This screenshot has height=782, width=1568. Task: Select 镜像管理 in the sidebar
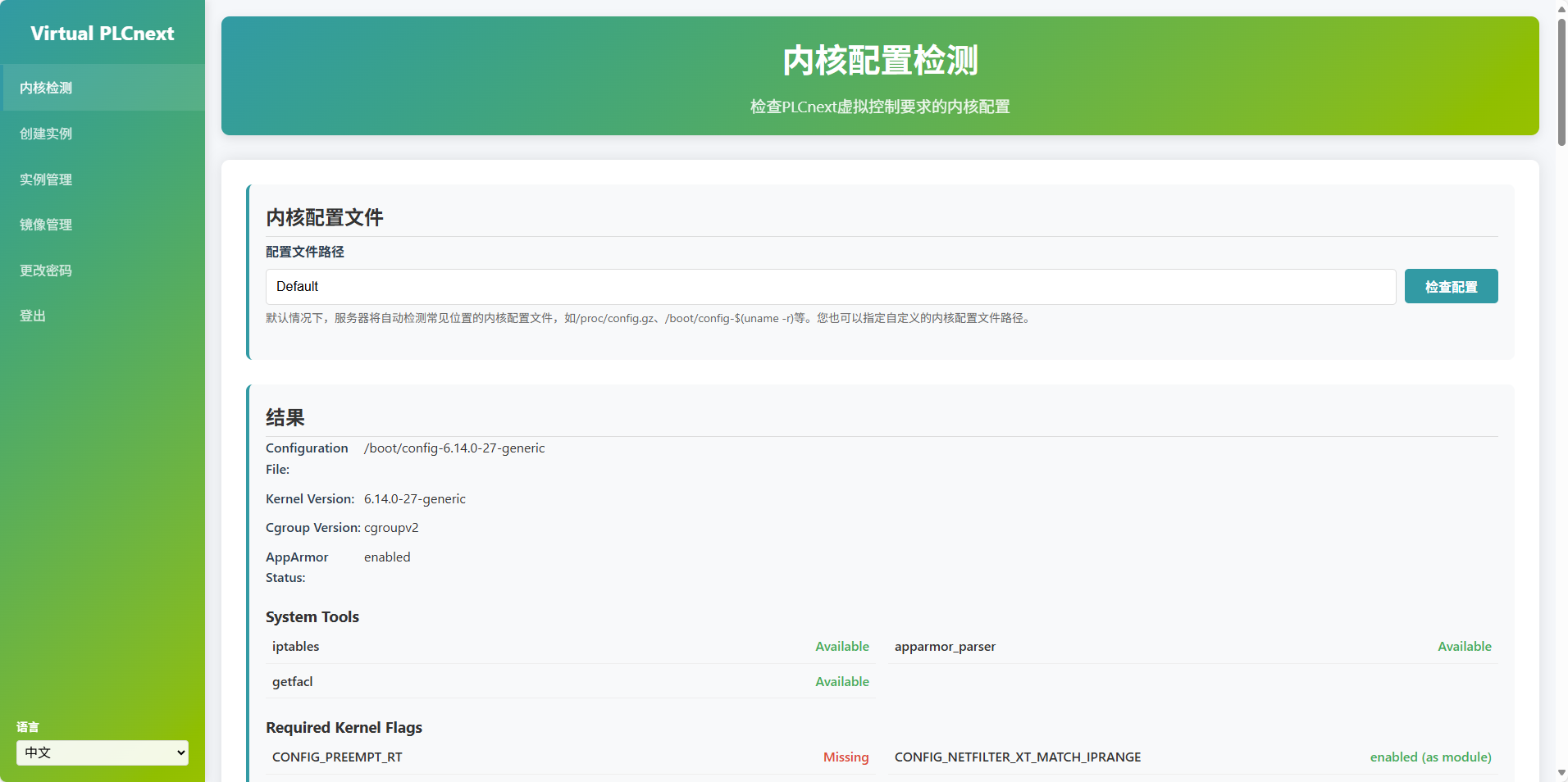(103, 225)
